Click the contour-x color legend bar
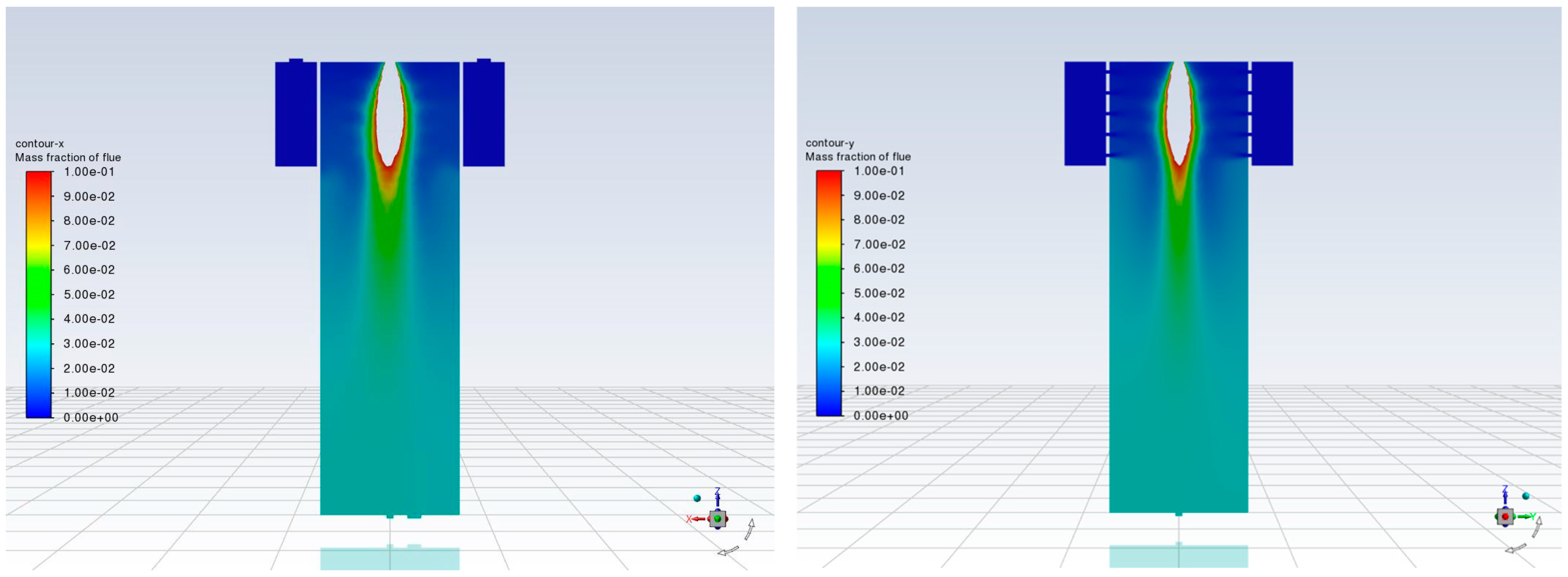The width and height of the screenshot is (1568, 577). tap(39, 294)
